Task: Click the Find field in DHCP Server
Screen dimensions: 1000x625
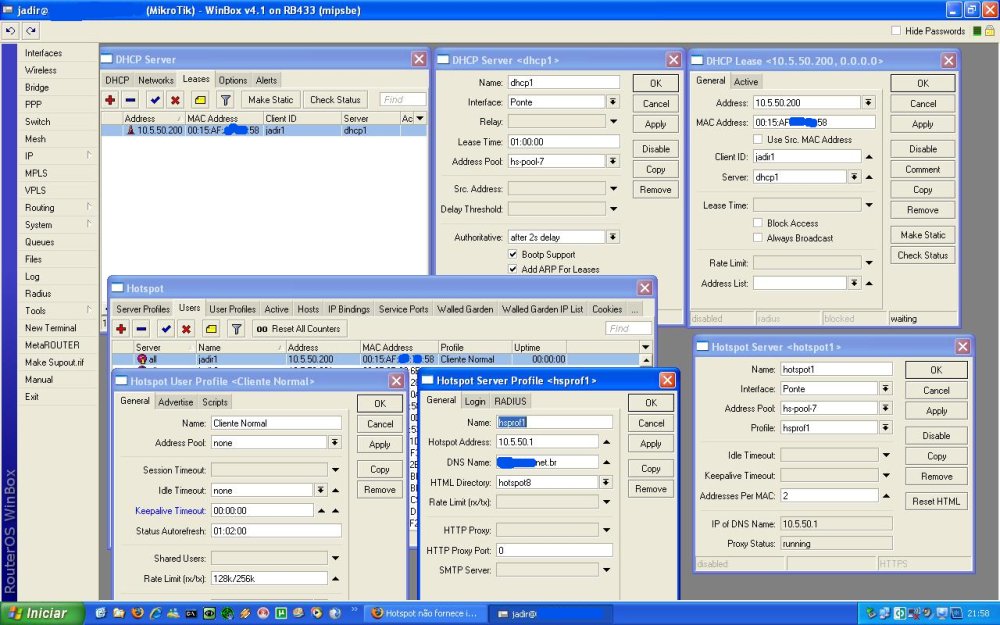Action: pos(402,99)
